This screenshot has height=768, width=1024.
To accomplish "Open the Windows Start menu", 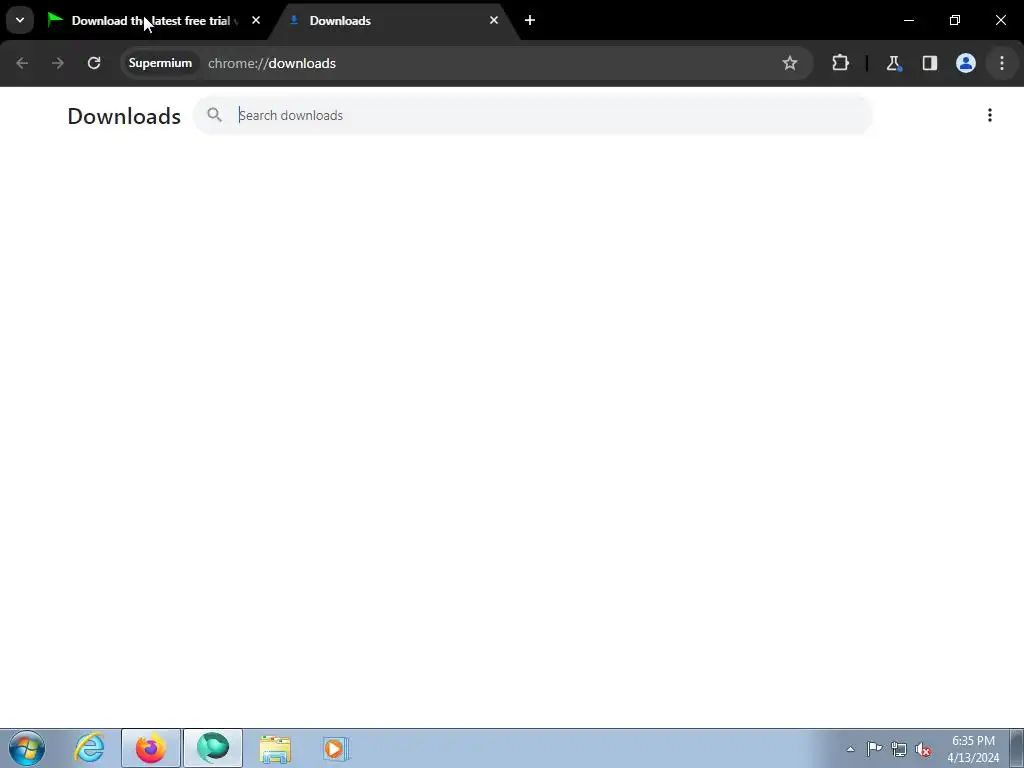I will [27, 748].
